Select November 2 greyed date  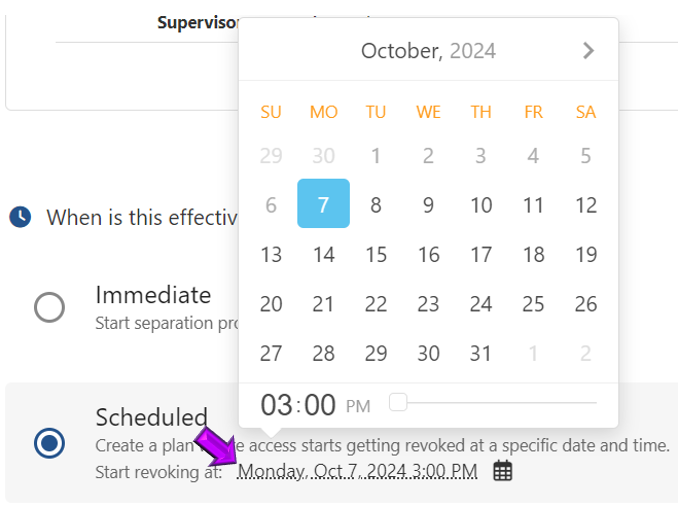tap(586, 353)
